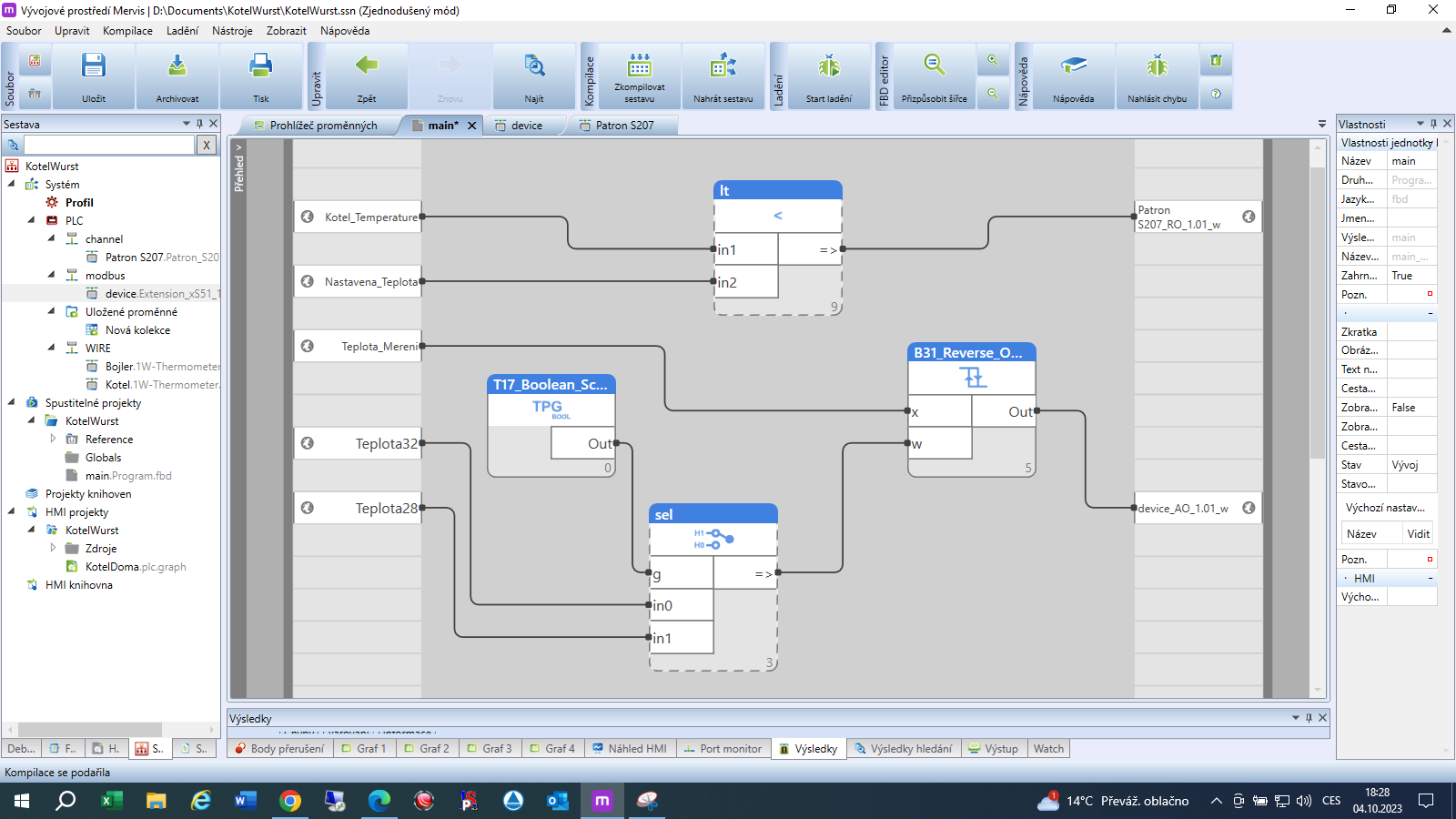Open the Kompilace menu
The height and width of the screenshot is (819, 1456).
(x=127, y=31)
